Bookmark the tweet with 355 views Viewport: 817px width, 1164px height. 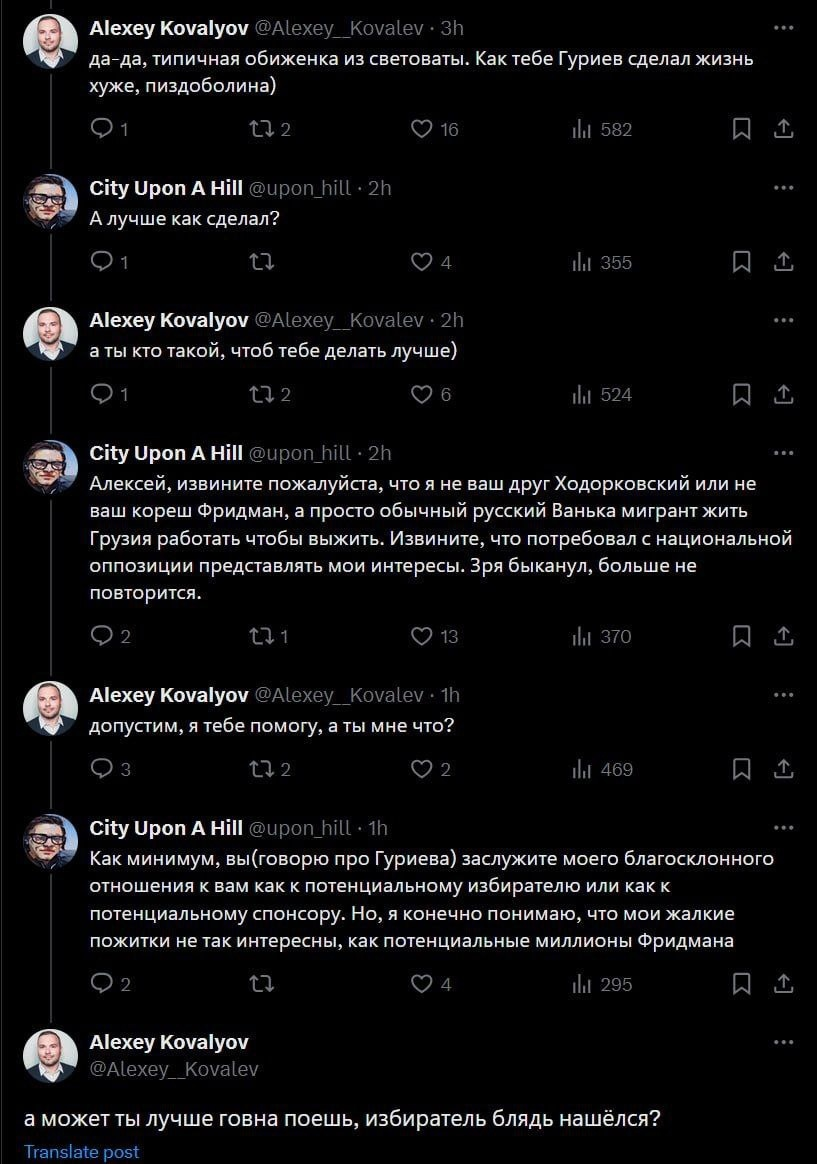pos(742,262)
